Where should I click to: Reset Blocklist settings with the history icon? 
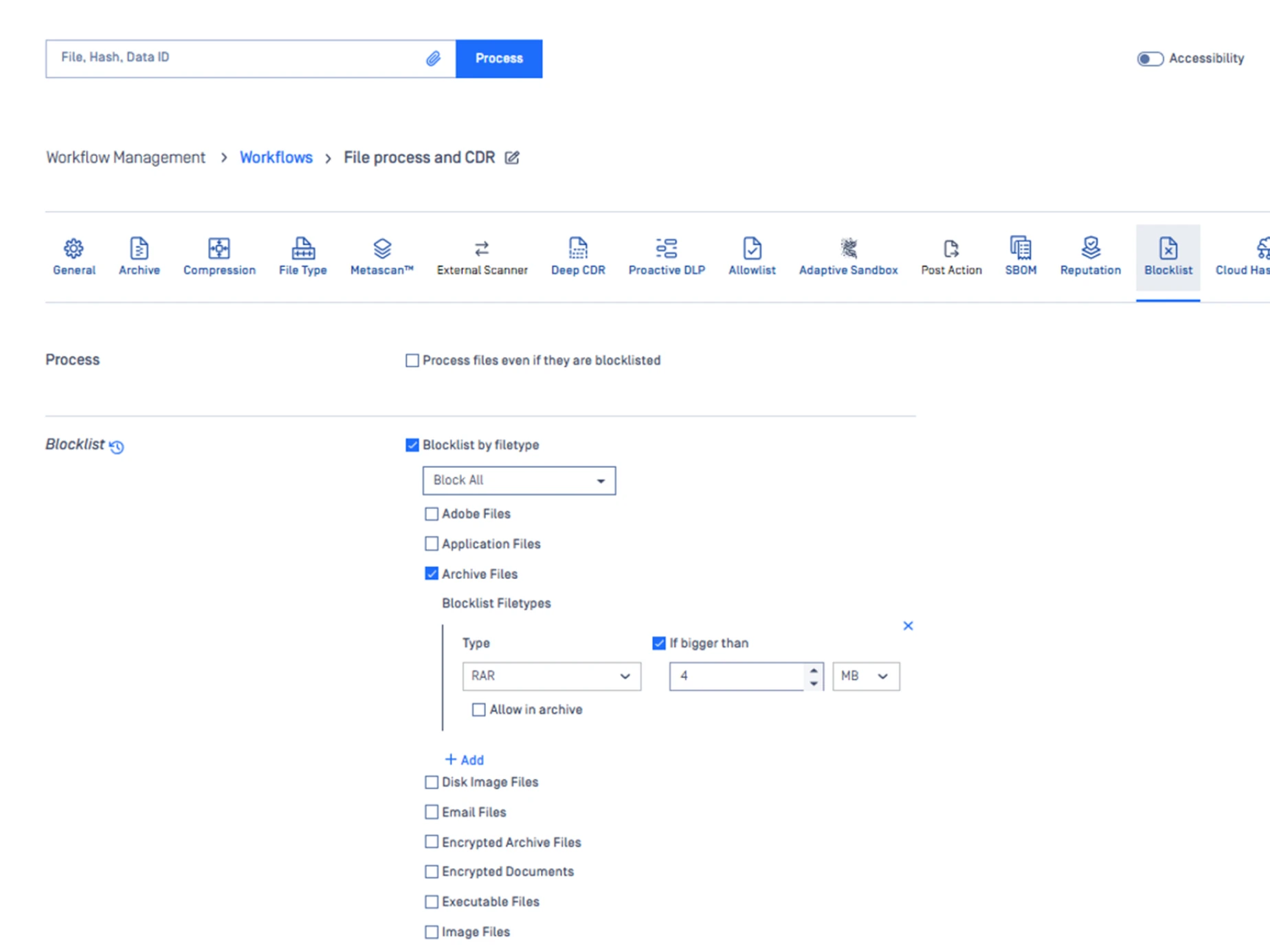tap(117, 447)
